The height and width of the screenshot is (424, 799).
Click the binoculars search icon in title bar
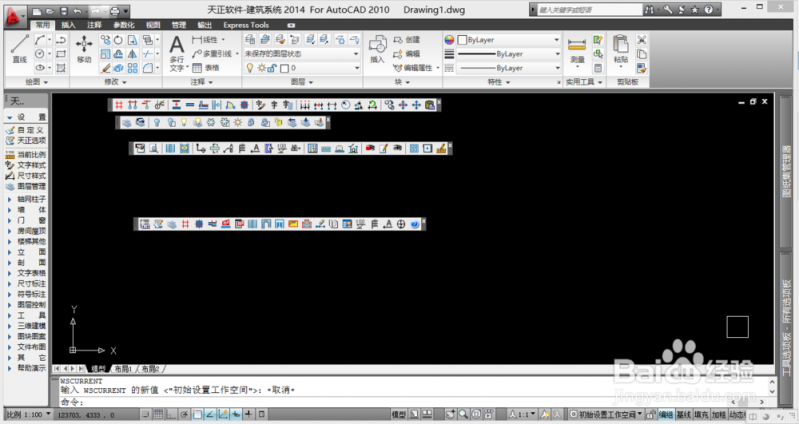pyautogui.click(x=649, y=10)
